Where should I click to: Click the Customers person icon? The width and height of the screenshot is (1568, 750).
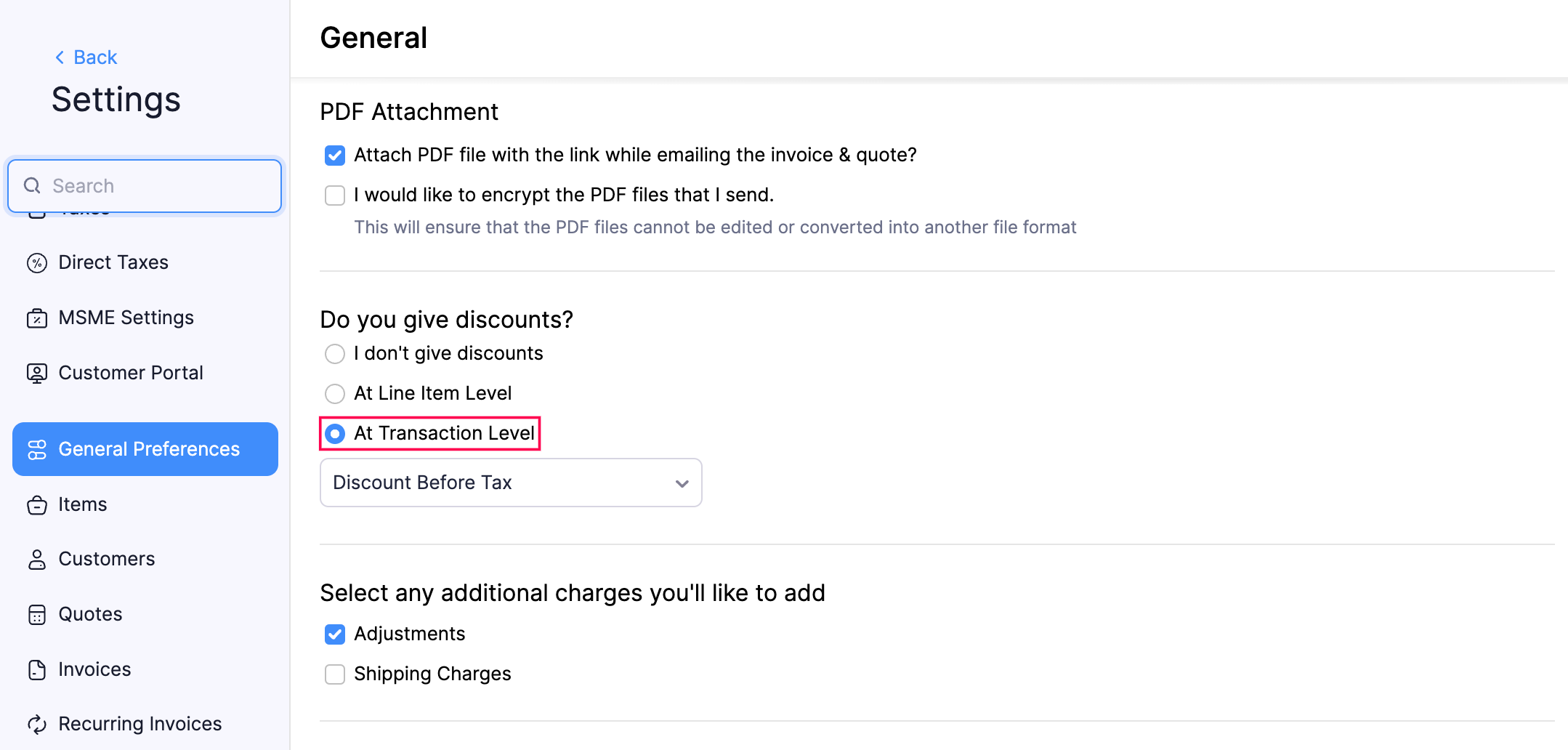(38, 559)
